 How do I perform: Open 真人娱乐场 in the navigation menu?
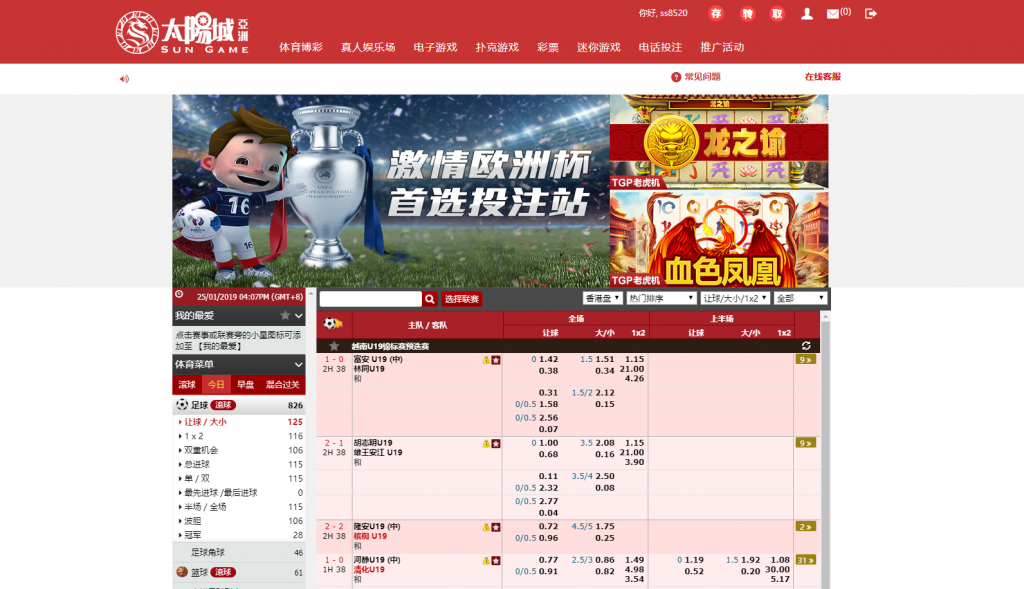tap(368, 47)
